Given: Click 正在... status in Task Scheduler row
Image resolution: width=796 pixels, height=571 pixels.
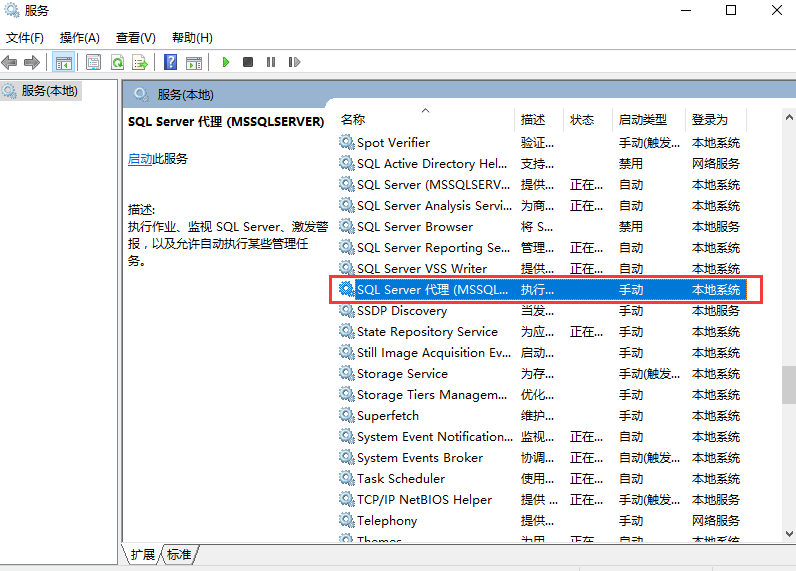Looking at the screenshot, I should point(586,479).
